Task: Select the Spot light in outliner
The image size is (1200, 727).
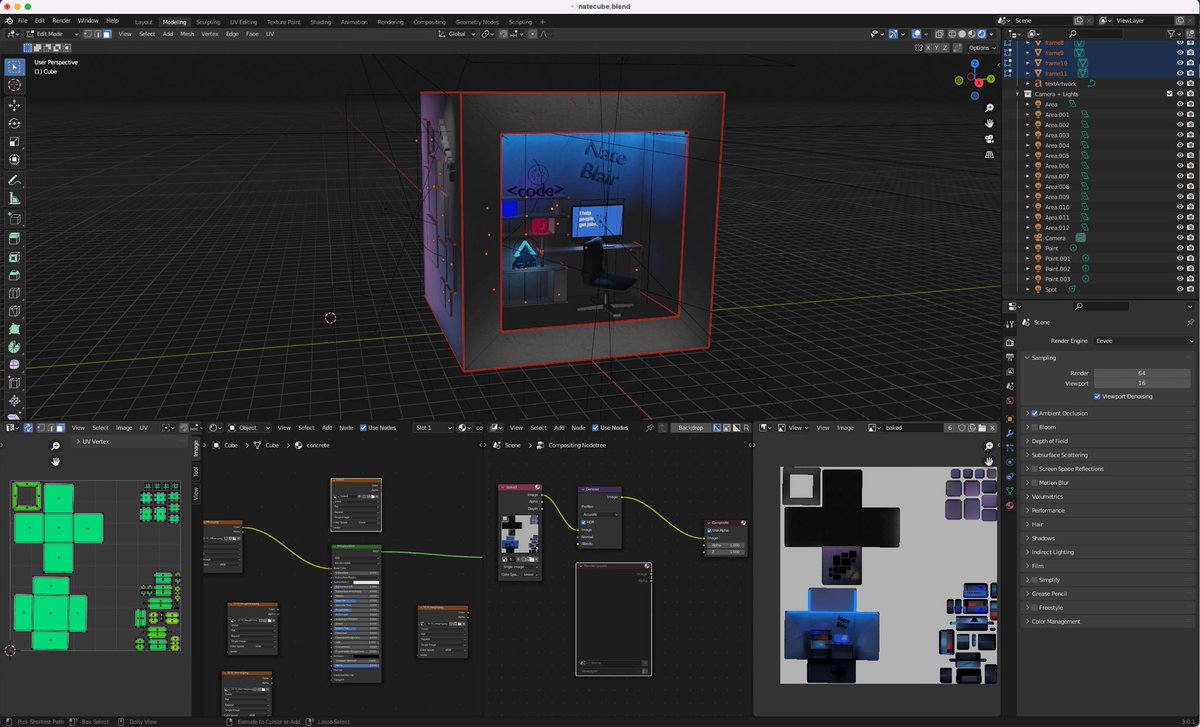Action: [1050, 289]
